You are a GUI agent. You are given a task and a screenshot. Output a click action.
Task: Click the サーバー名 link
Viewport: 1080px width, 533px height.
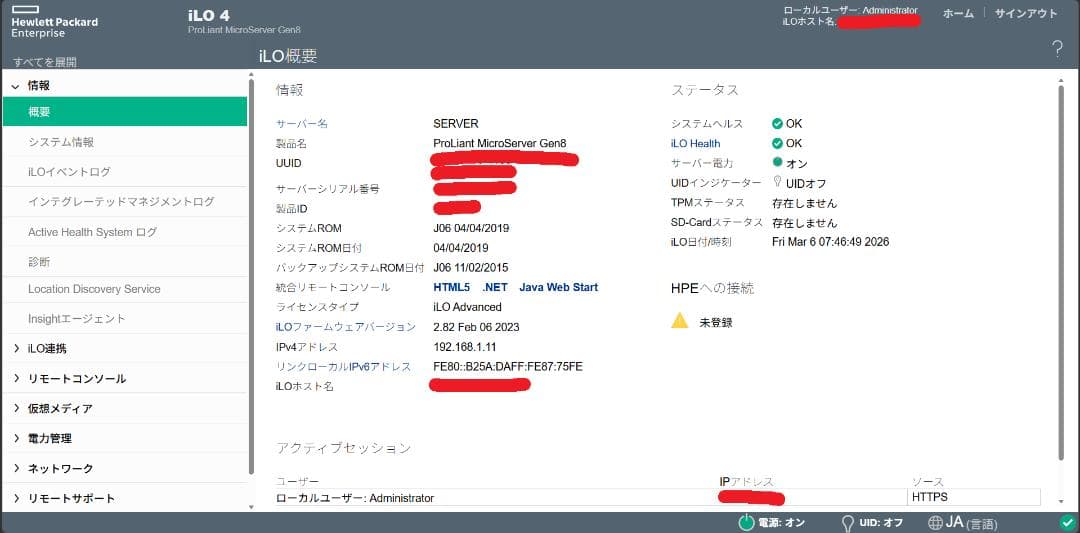point(302,124)
